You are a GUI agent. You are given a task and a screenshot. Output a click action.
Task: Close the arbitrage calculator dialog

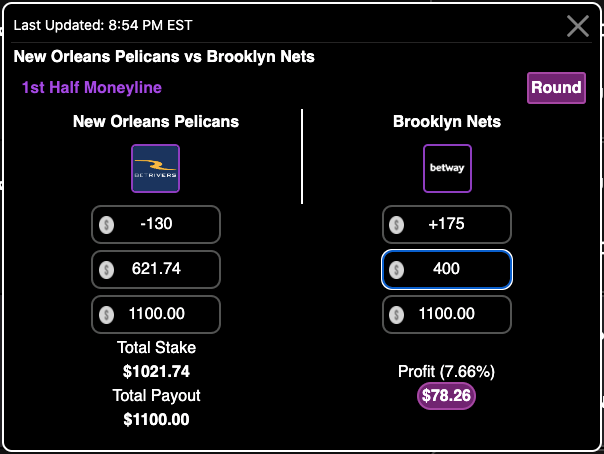tap(578, 26)
